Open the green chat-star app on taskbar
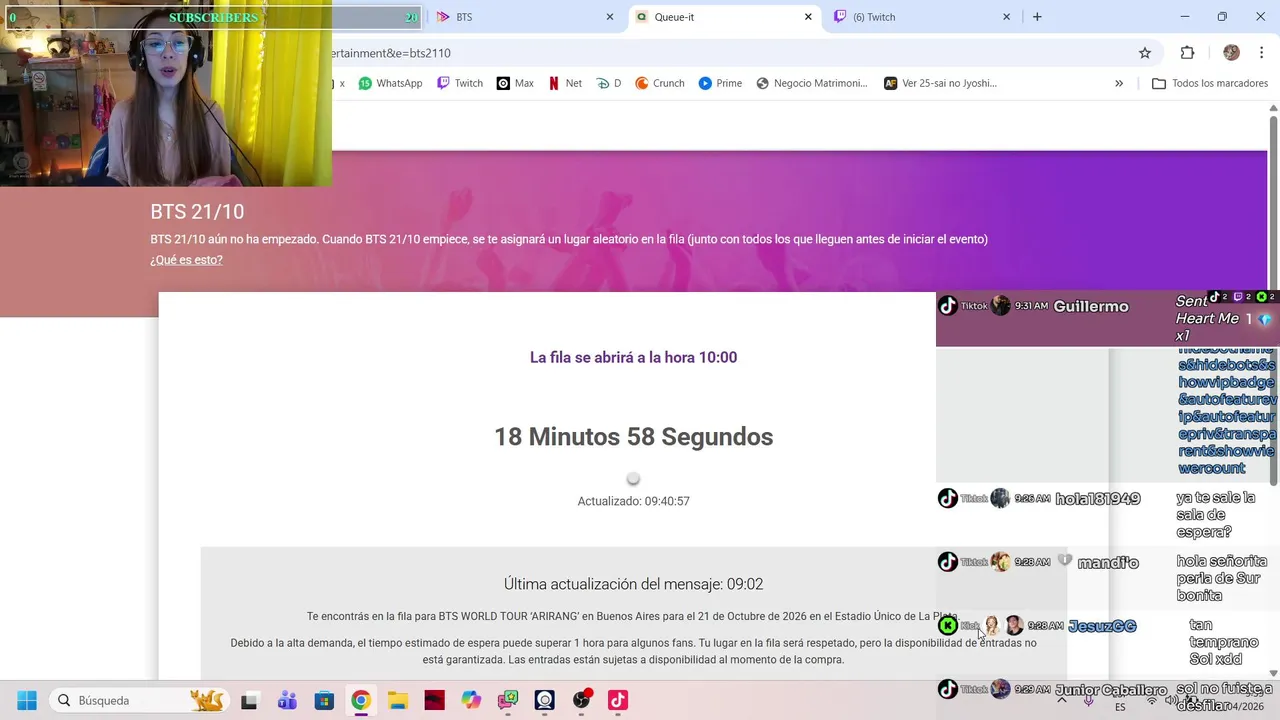 [x=508, y=700]
